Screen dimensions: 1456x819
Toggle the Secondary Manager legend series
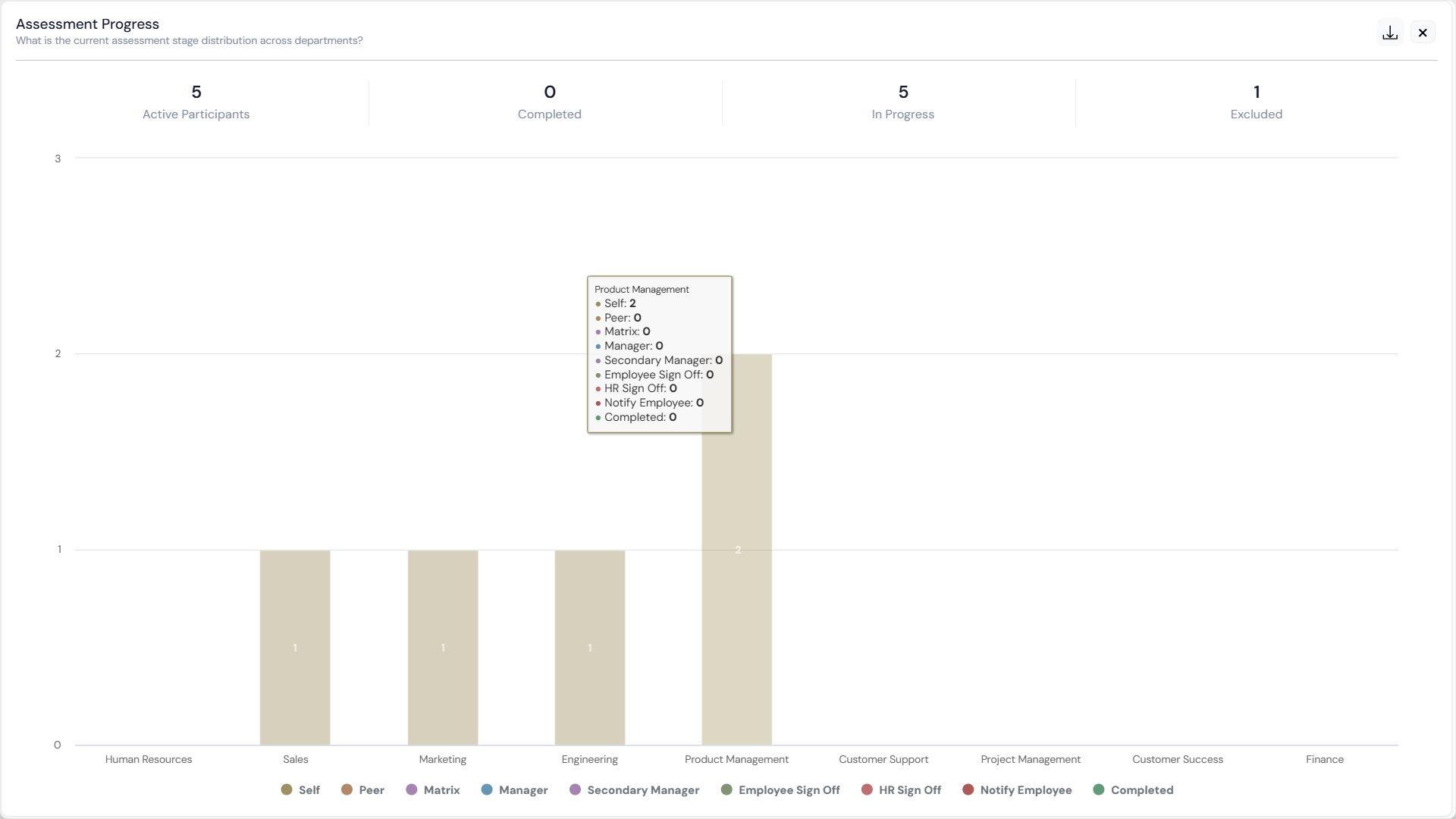634,790
